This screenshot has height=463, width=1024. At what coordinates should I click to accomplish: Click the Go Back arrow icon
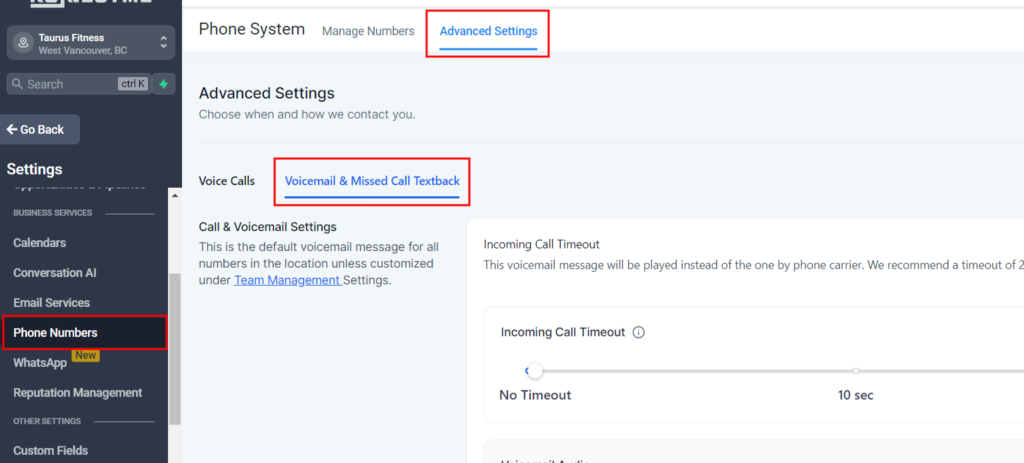(x=13, y=129)
